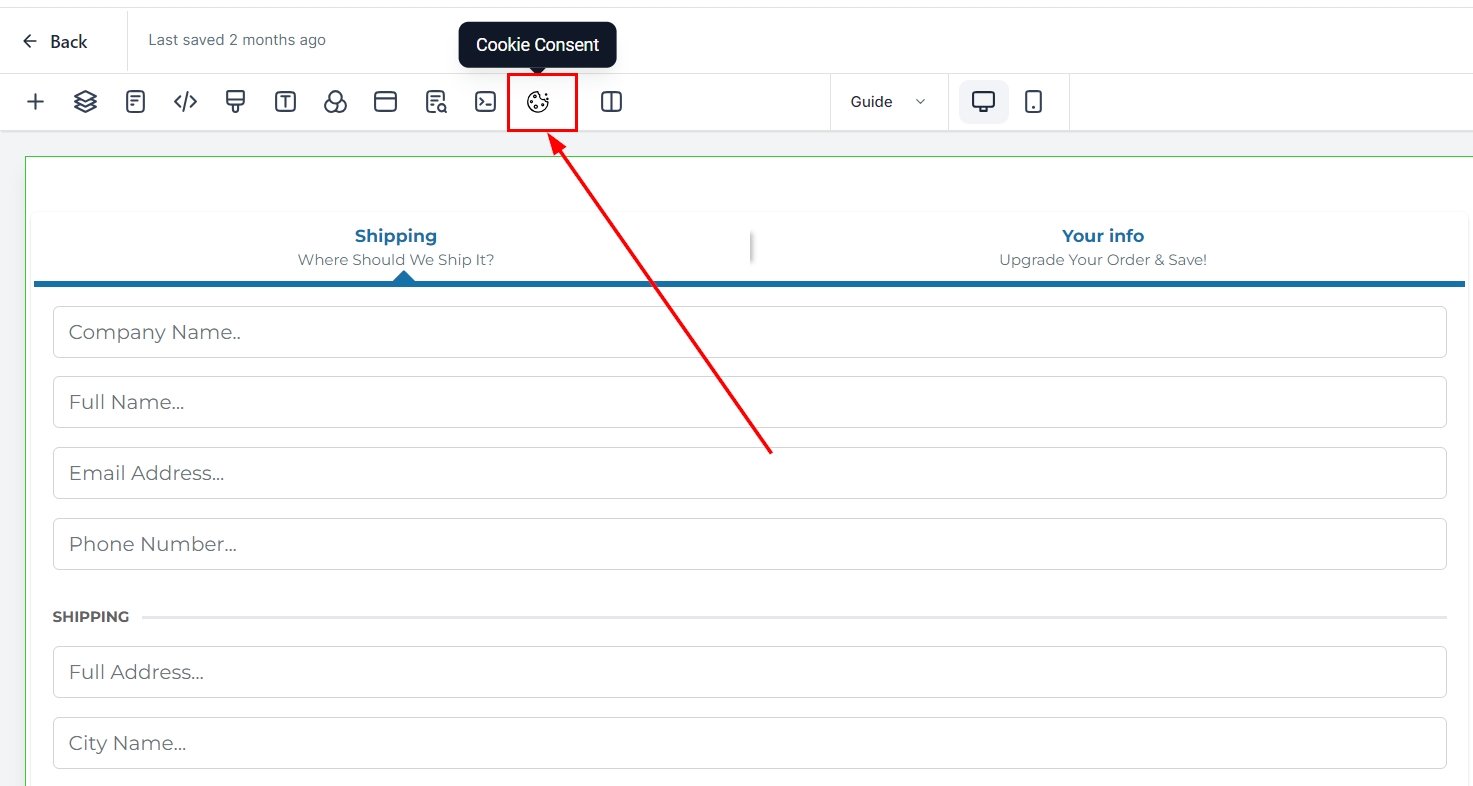The height and width of the screenshot is (786, 1473).
Task: Select the paint brush styling icon
Action: (x=235, y=102)
